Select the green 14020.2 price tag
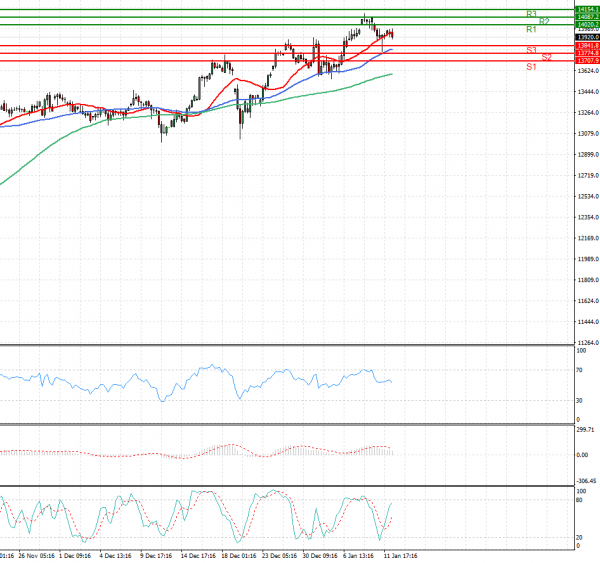 coord(587,24)
